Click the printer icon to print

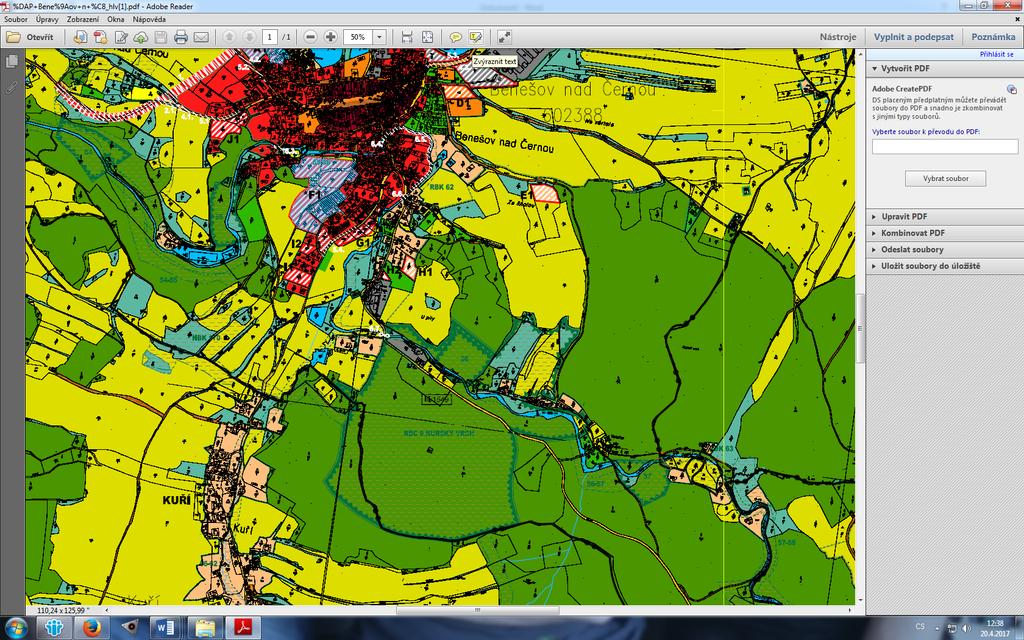(181, 37)
